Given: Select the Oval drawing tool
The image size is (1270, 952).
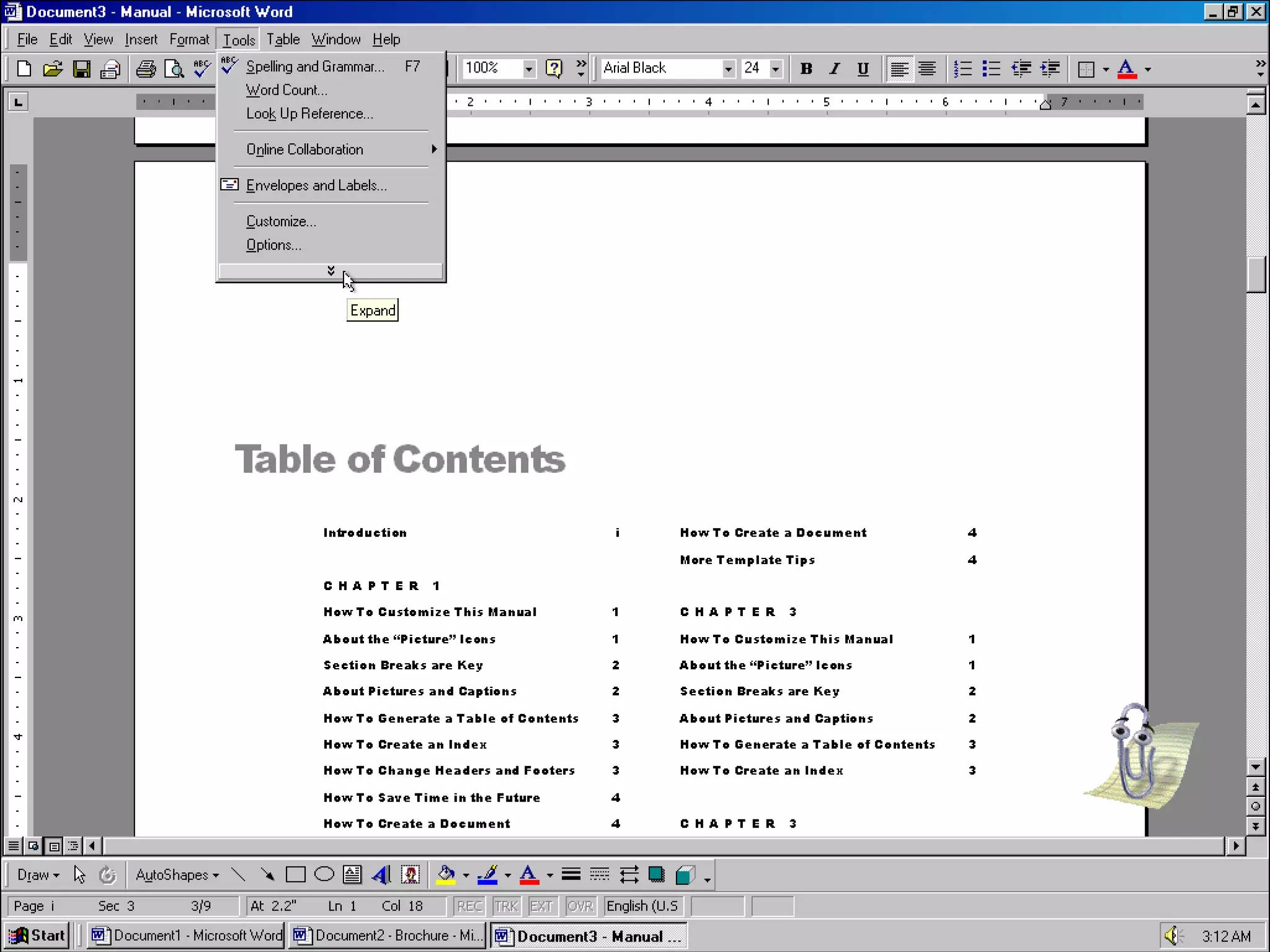Looking at the screenshot, I should [324, 875].
